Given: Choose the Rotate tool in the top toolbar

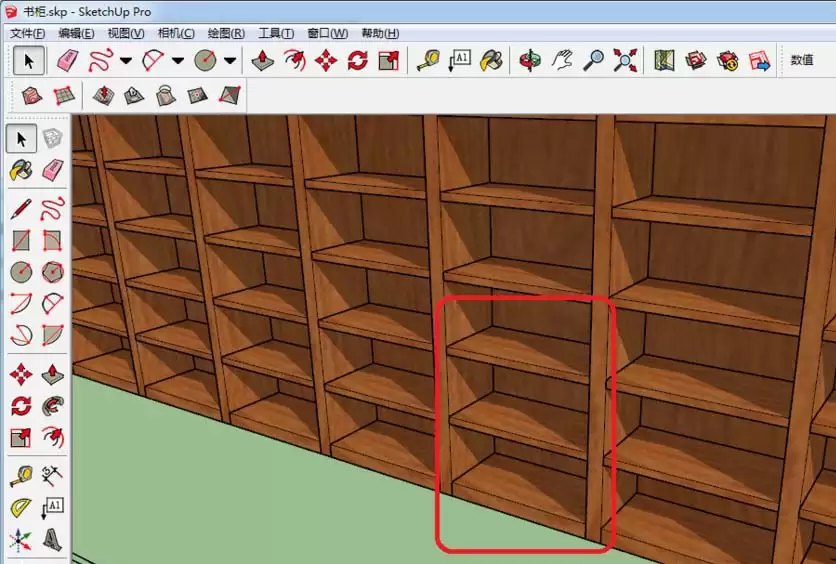Looking at the screenshot, I should [x=357, y=60].
